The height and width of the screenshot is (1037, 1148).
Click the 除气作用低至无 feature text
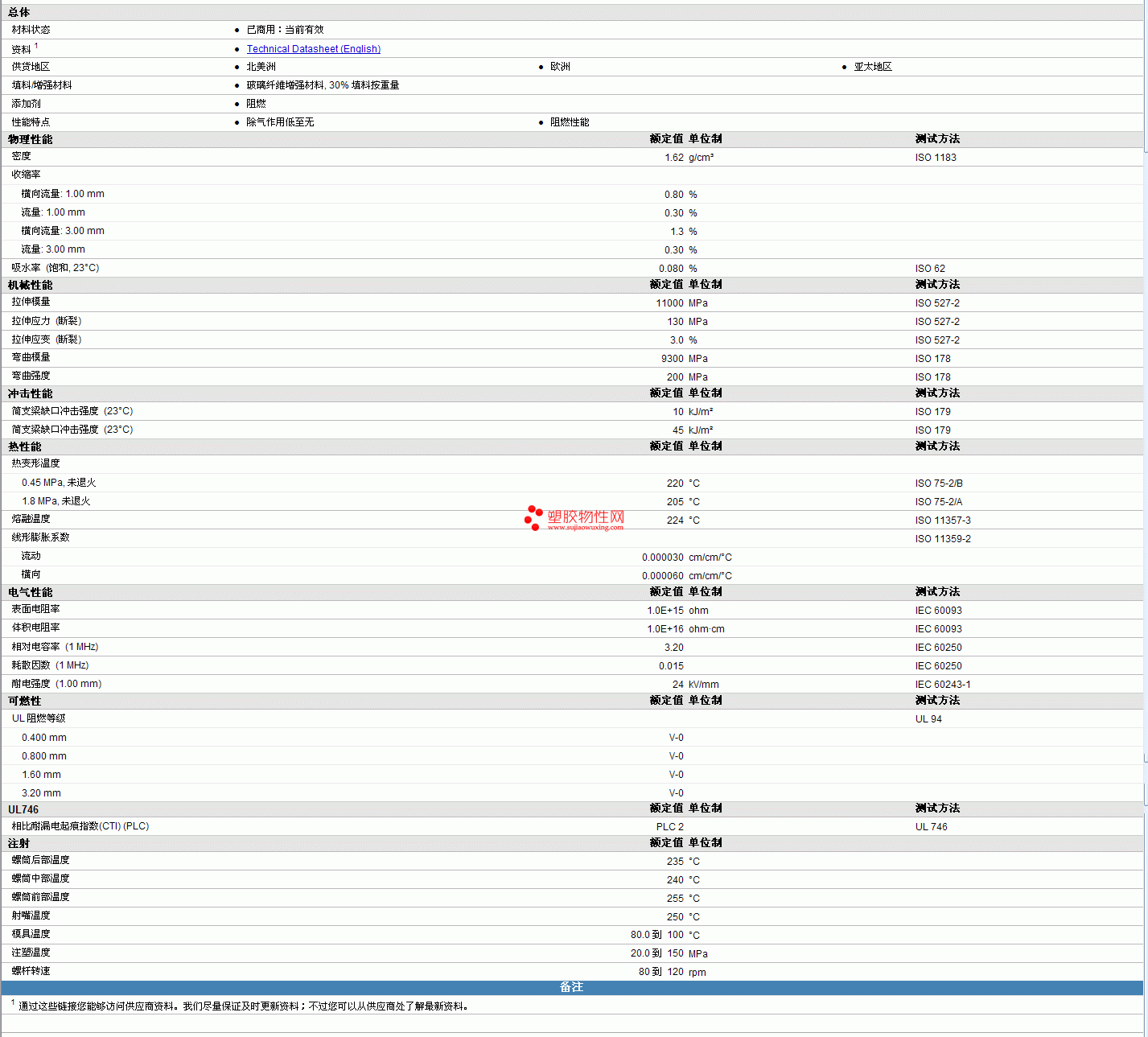(280, 122)
